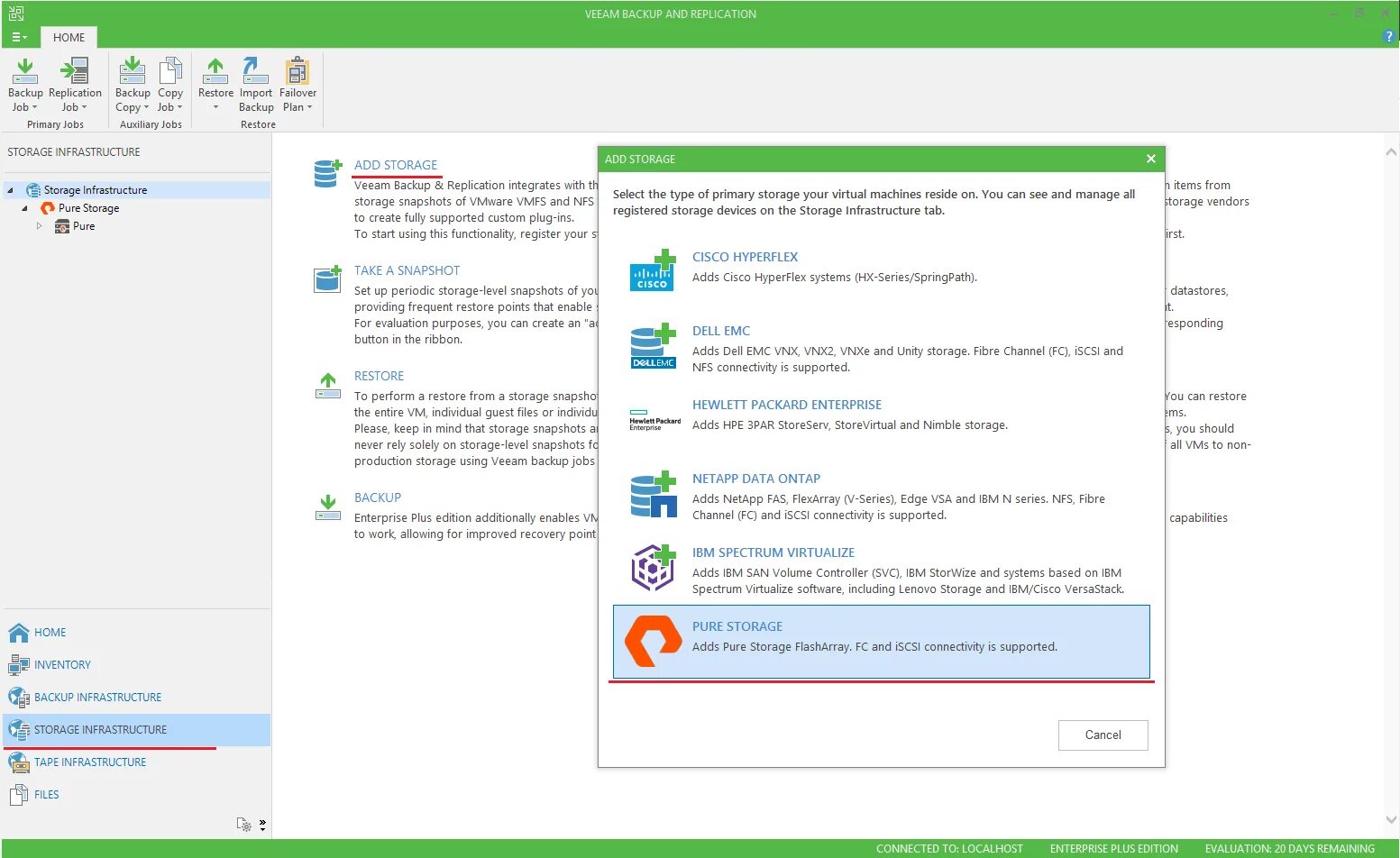The height and width of the screenshot is (858, 1400).
Task: Click the RESTORE link in main pane
Action: [x=379, y=376]
